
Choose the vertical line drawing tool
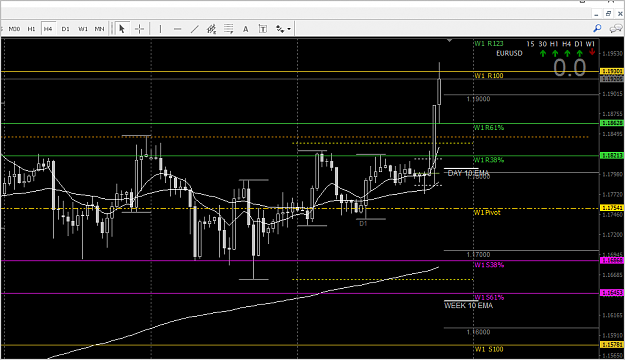pyautogui.click(x=160, y=29)
